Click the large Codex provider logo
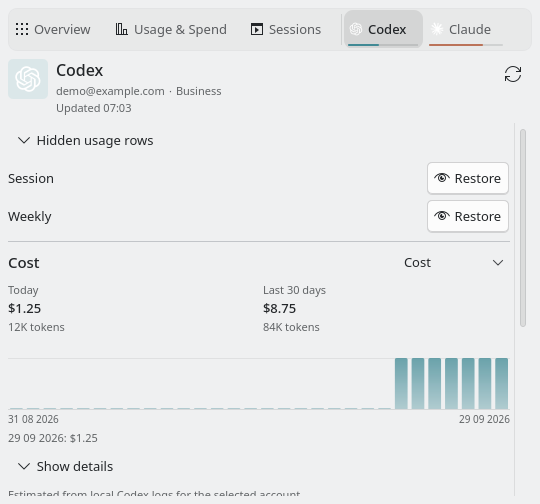Viewport: 540px width, 504px height. point(28,79)
